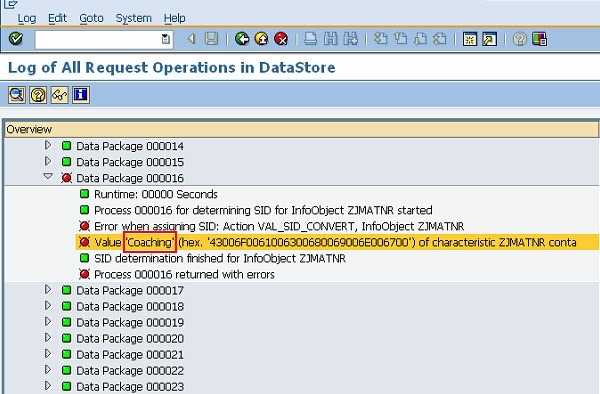Image resolution: width=600 pixels, height=394 pixels.
Task: Expand Data Package 000020 node
Action: coord(48,338)
